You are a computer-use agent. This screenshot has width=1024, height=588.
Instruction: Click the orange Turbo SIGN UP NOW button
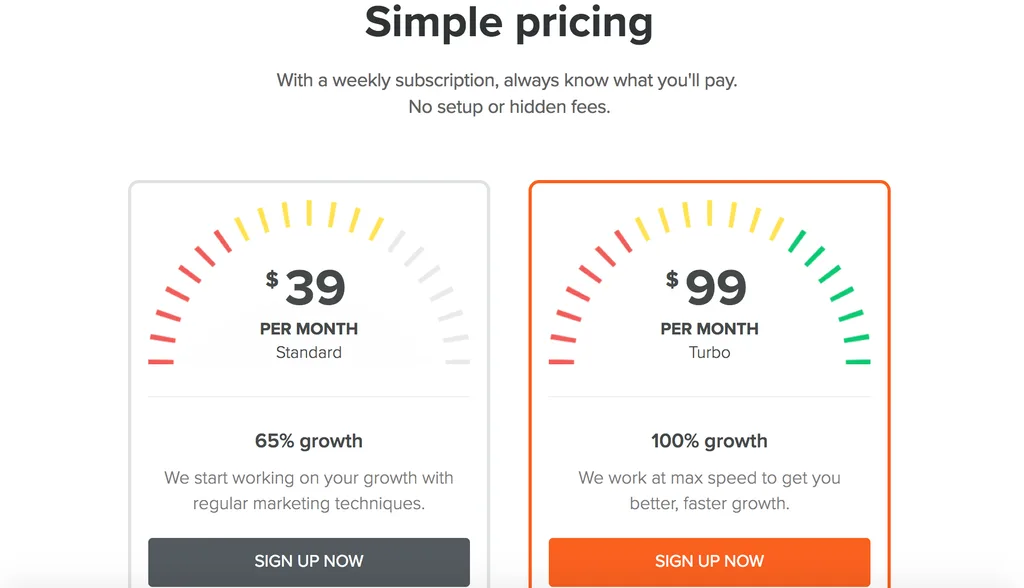(x=709, y=562)
